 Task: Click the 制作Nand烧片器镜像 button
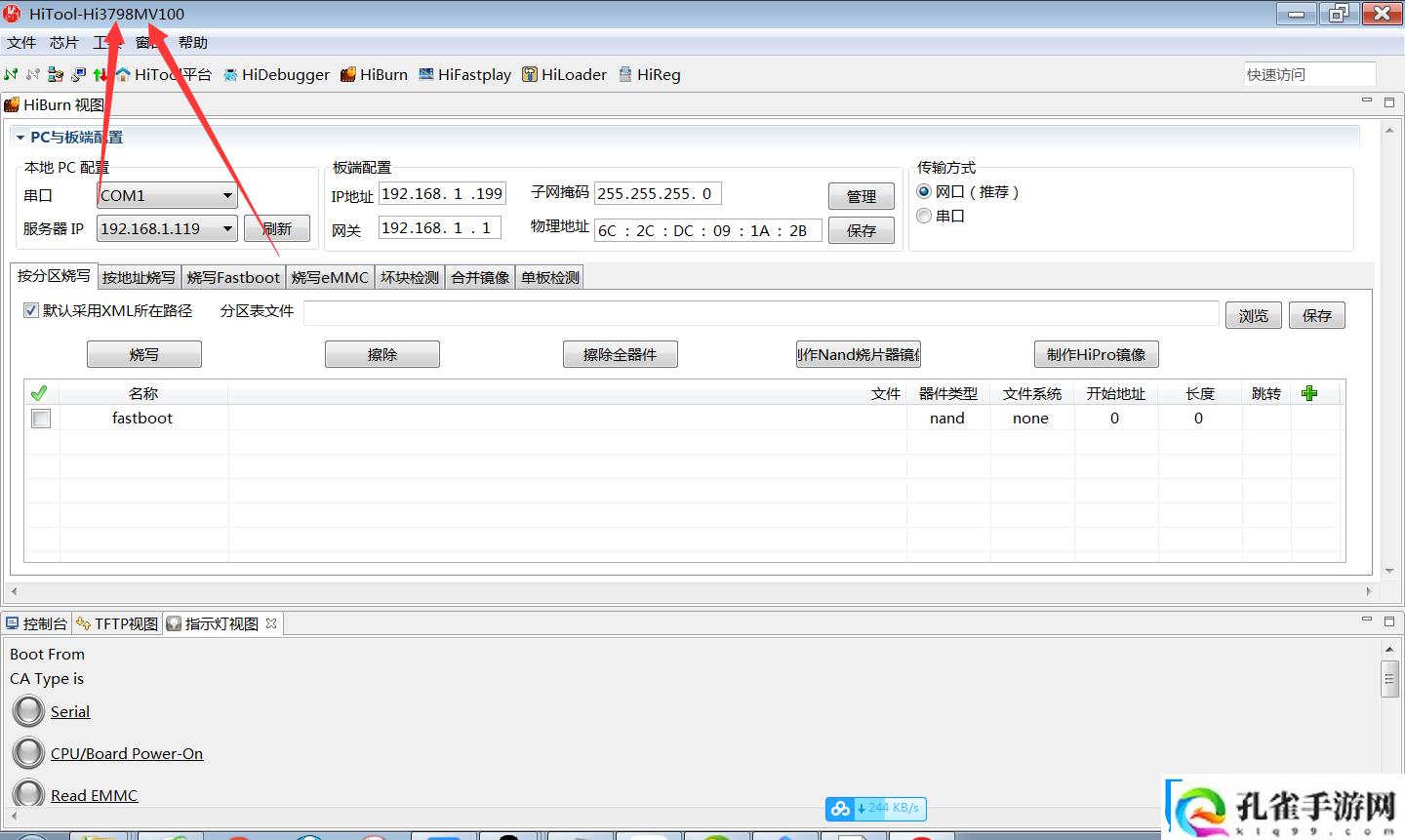pos(859,354)
